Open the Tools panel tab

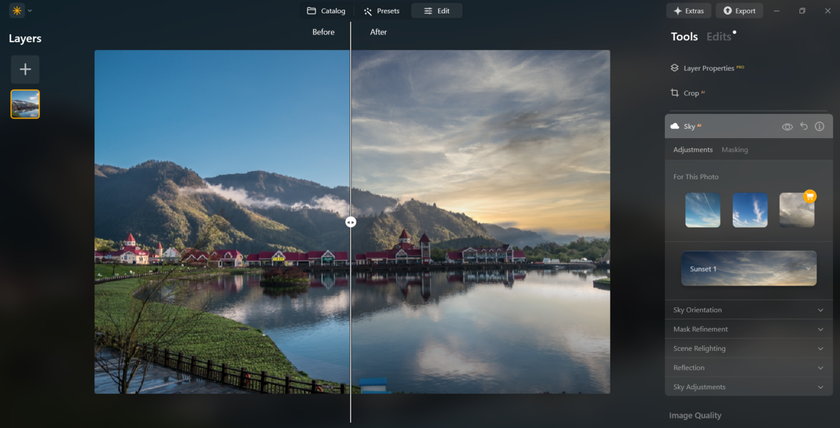[684, 36]
